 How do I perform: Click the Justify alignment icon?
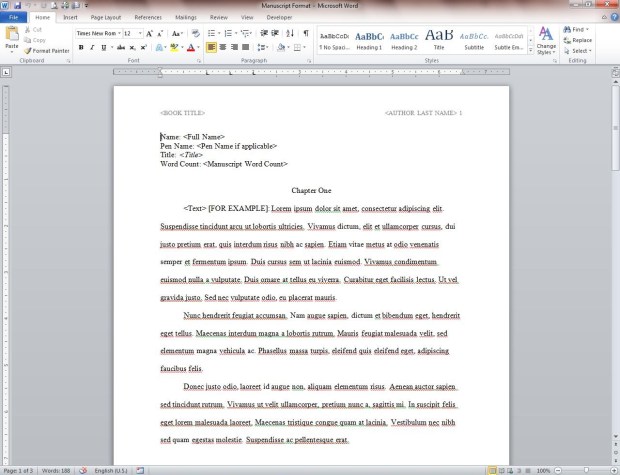[x=246, y=47]
